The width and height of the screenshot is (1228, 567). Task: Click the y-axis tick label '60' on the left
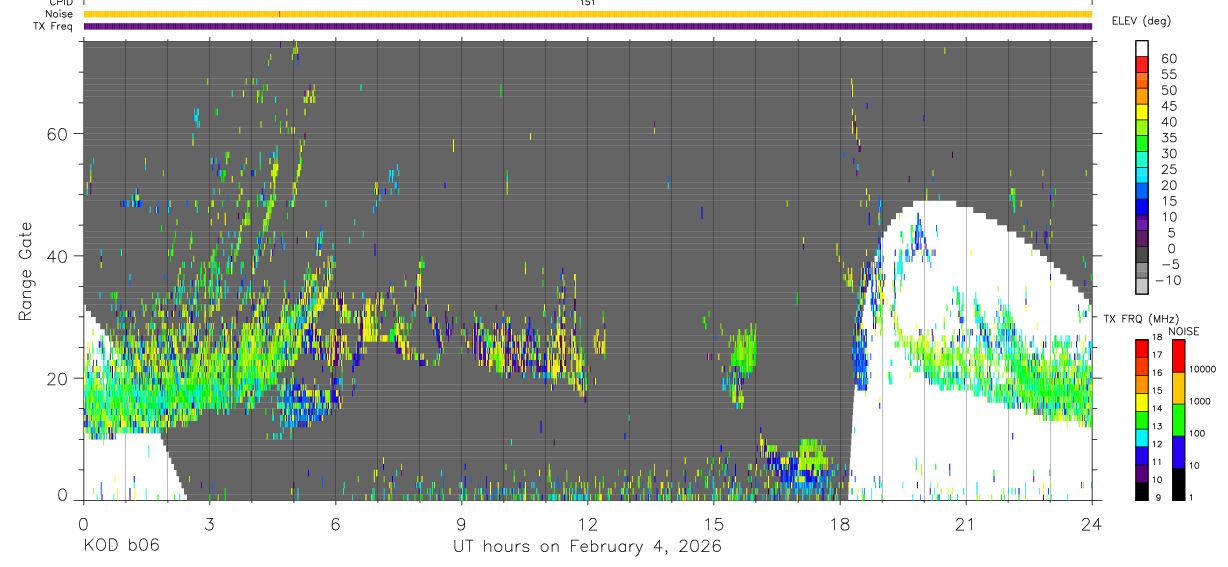58,134
